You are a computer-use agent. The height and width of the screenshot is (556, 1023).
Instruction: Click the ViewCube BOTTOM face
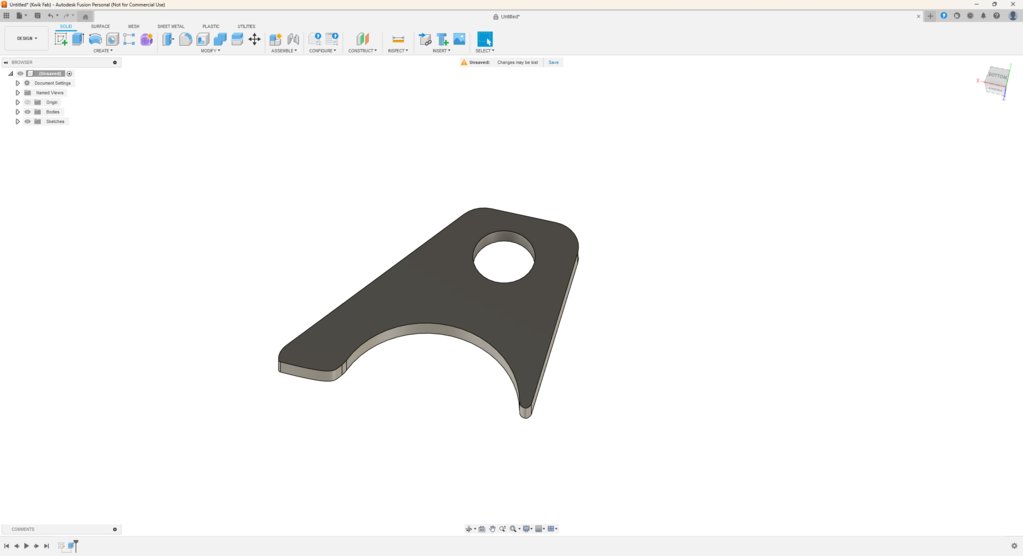(x=998, y=76)
